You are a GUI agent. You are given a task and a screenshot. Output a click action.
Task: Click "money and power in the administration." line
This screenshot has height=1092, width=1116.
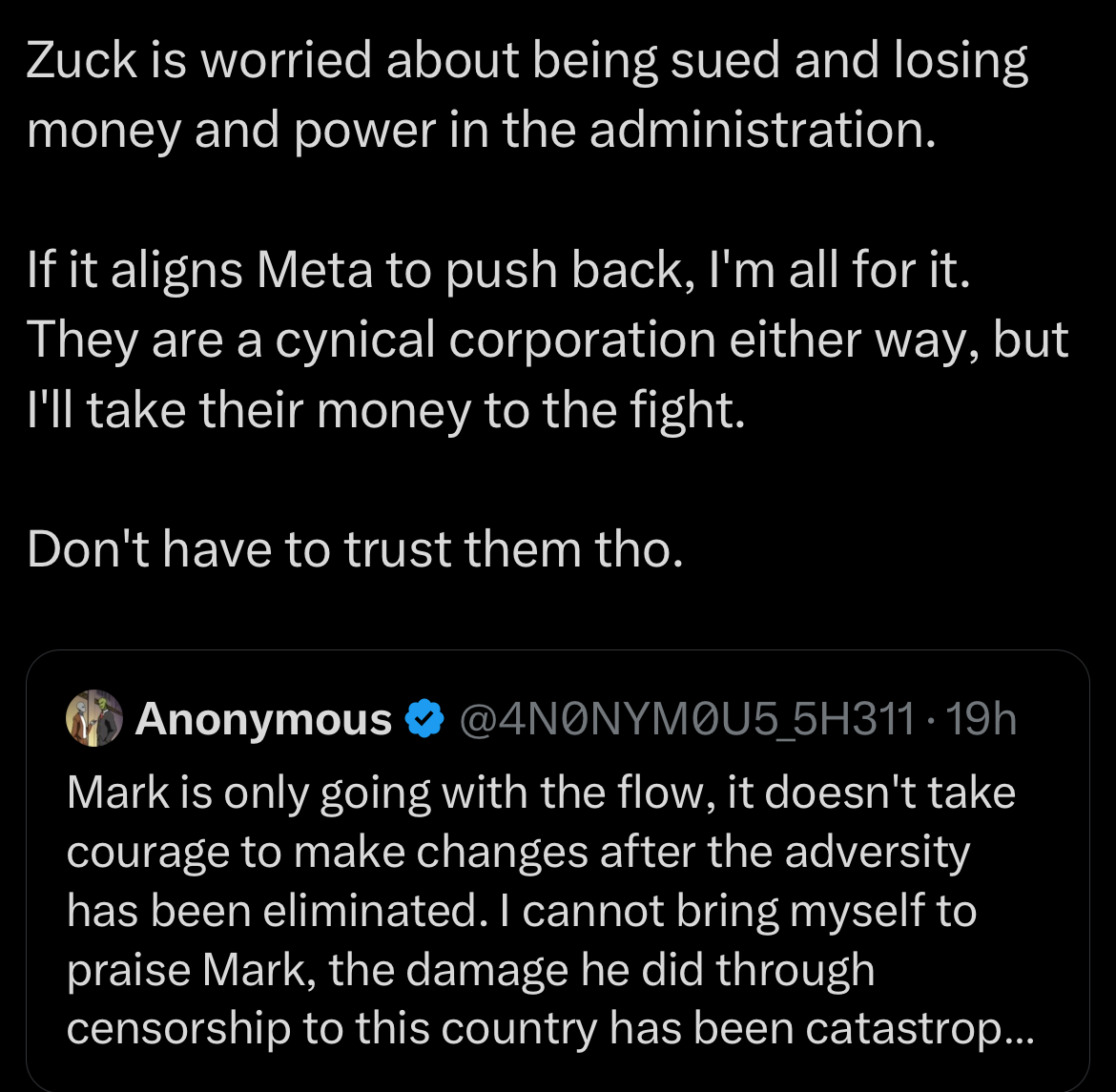[x=481, y=131]
